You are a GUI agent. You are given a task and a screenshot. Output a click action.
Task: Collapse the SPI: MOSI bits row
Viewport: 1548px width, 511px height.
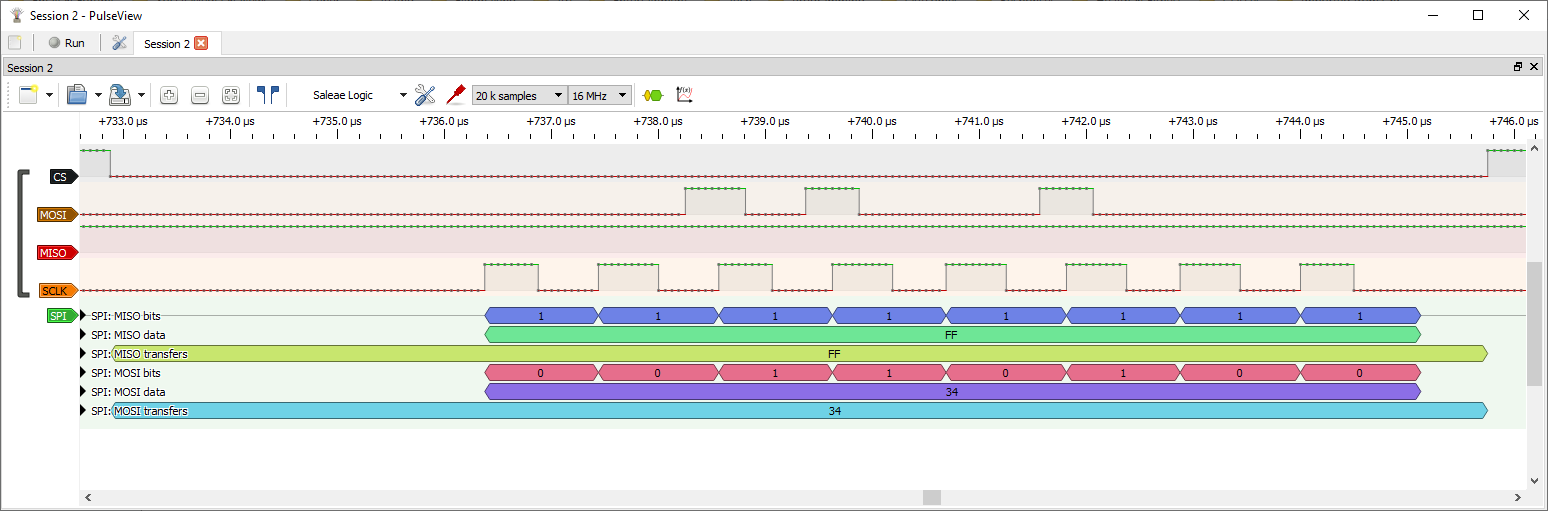point(84,373)
